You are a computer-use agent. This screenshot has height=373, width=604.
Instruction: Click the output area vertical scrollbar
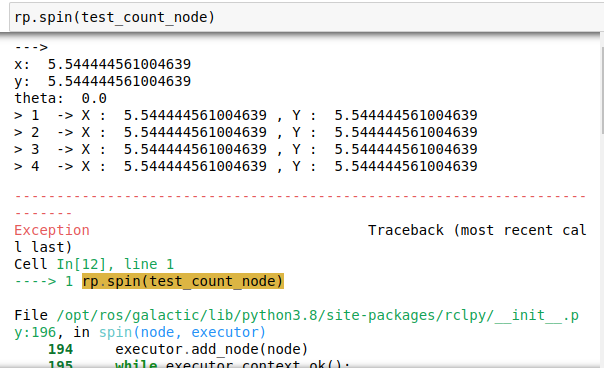[x=602, y=92]
